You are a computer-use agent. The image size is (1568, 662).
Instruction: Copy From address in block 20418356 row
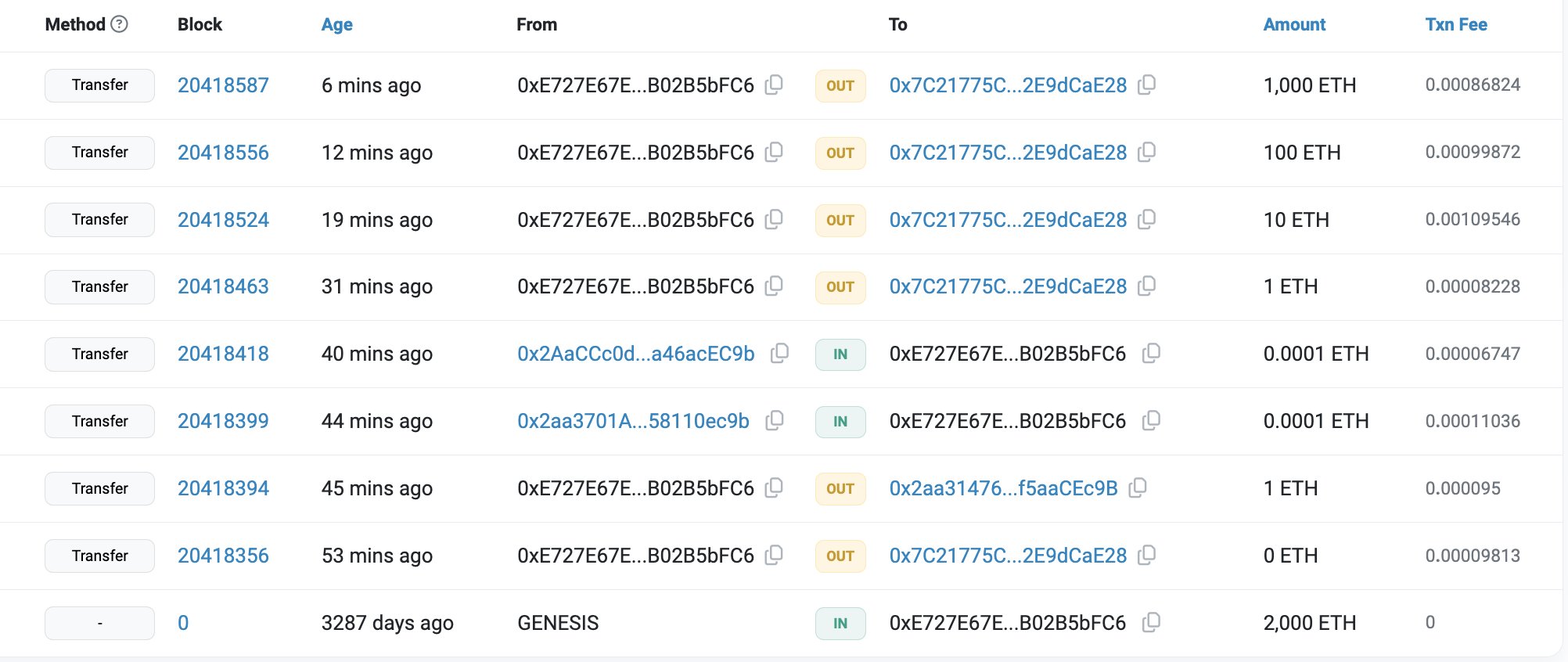click(774, 556)
